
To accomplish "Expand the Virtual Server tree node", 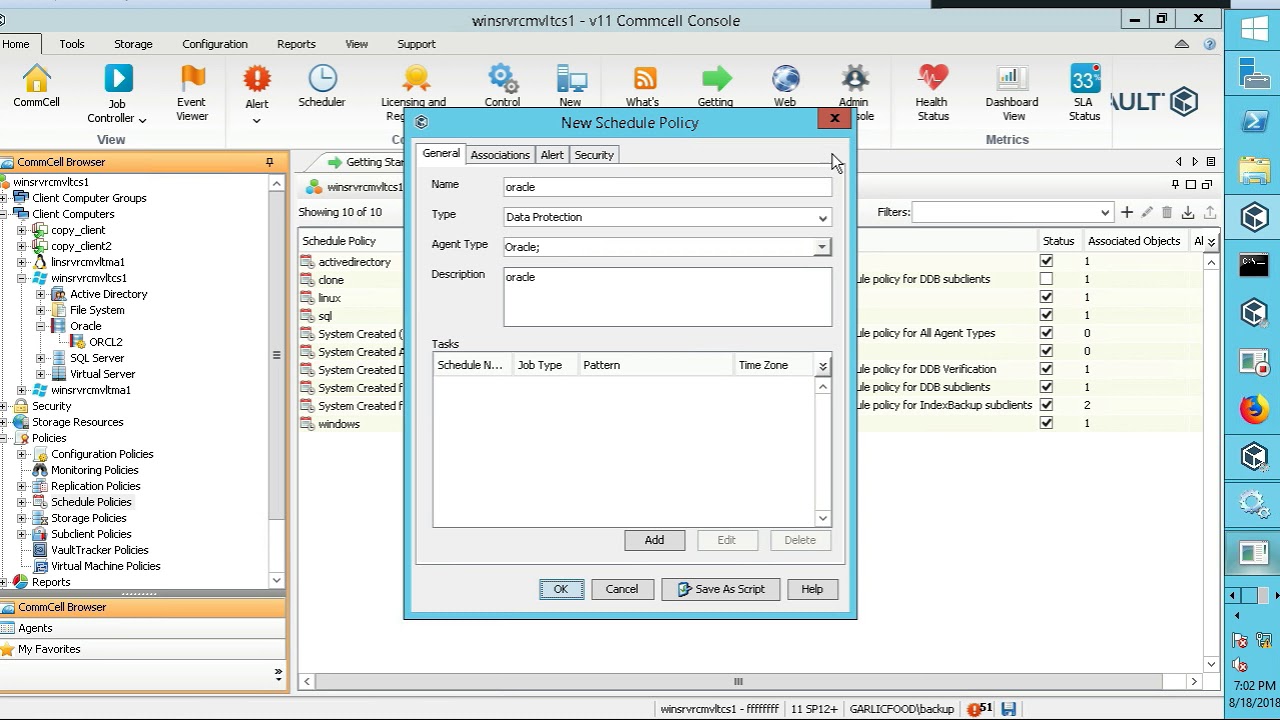I will coord(41,374).
